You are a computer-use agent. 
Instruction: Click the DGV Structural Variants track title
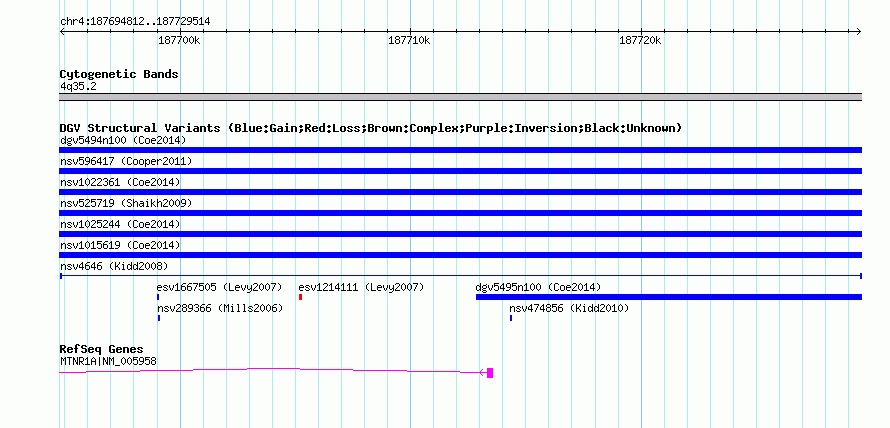click(x=371, y=128)
